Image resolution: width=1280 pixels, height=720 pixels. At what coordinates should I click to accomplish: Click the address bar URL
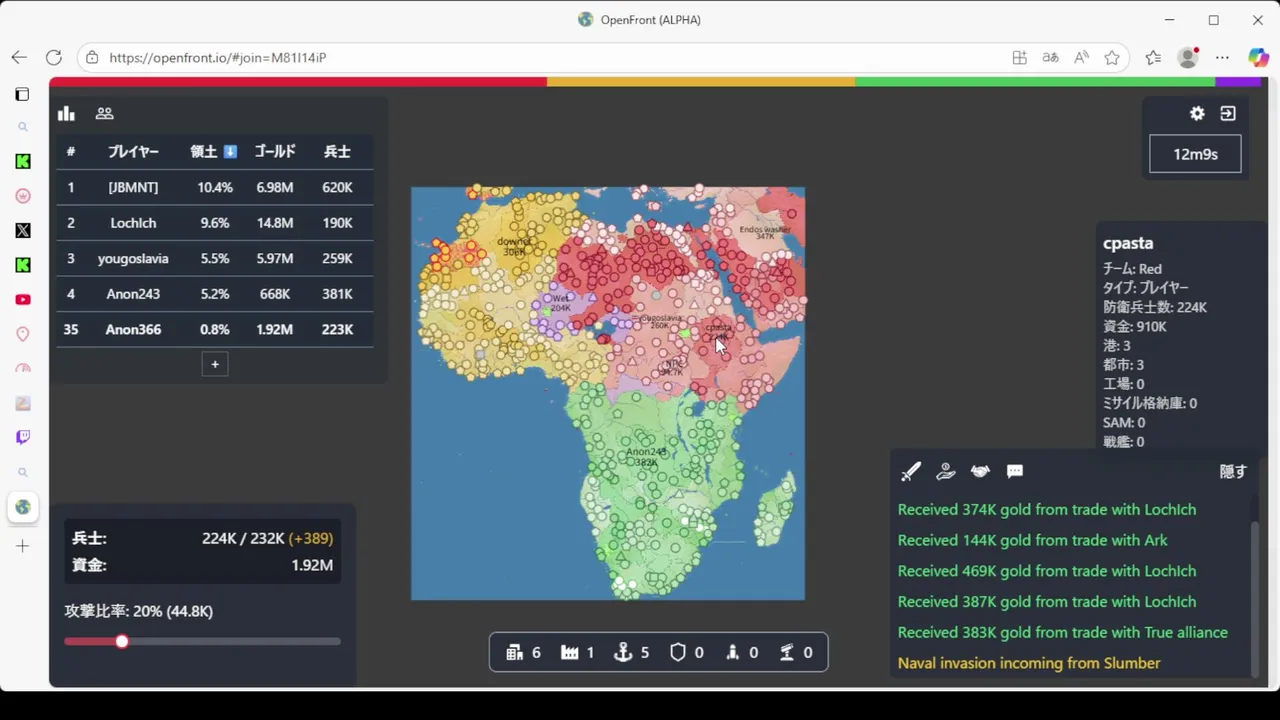click(x=218, y=58)
